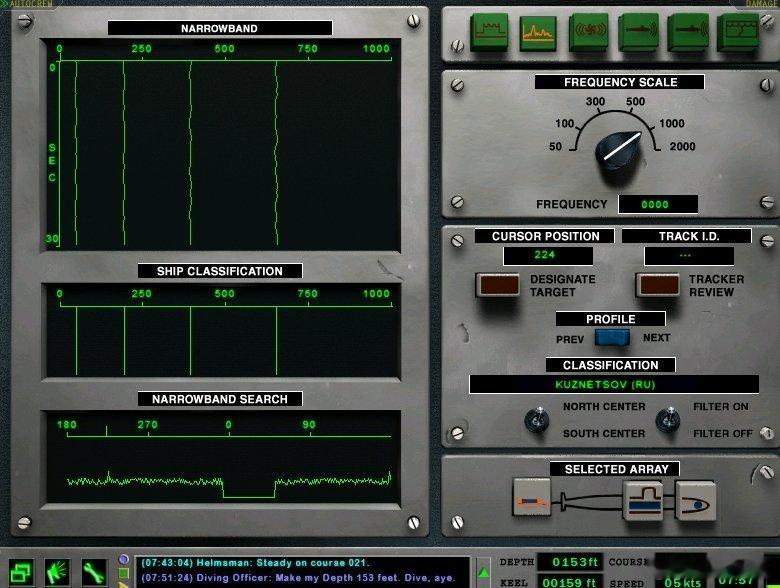Select the spherical bow array button
This screenshot has height=588, width=780.
[695, 500]
